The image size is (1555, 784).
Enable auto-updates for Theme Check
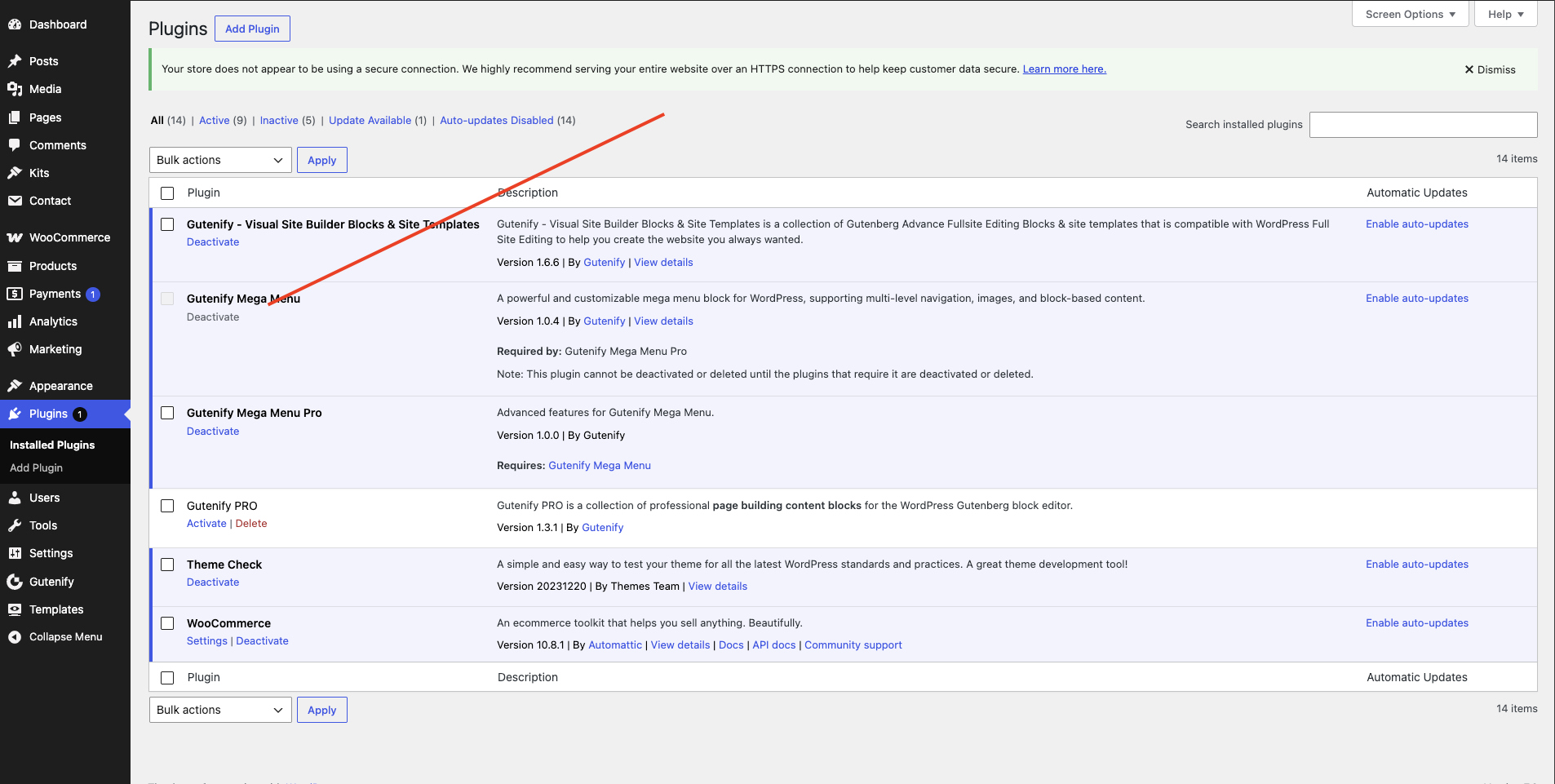pos(1417,564)
